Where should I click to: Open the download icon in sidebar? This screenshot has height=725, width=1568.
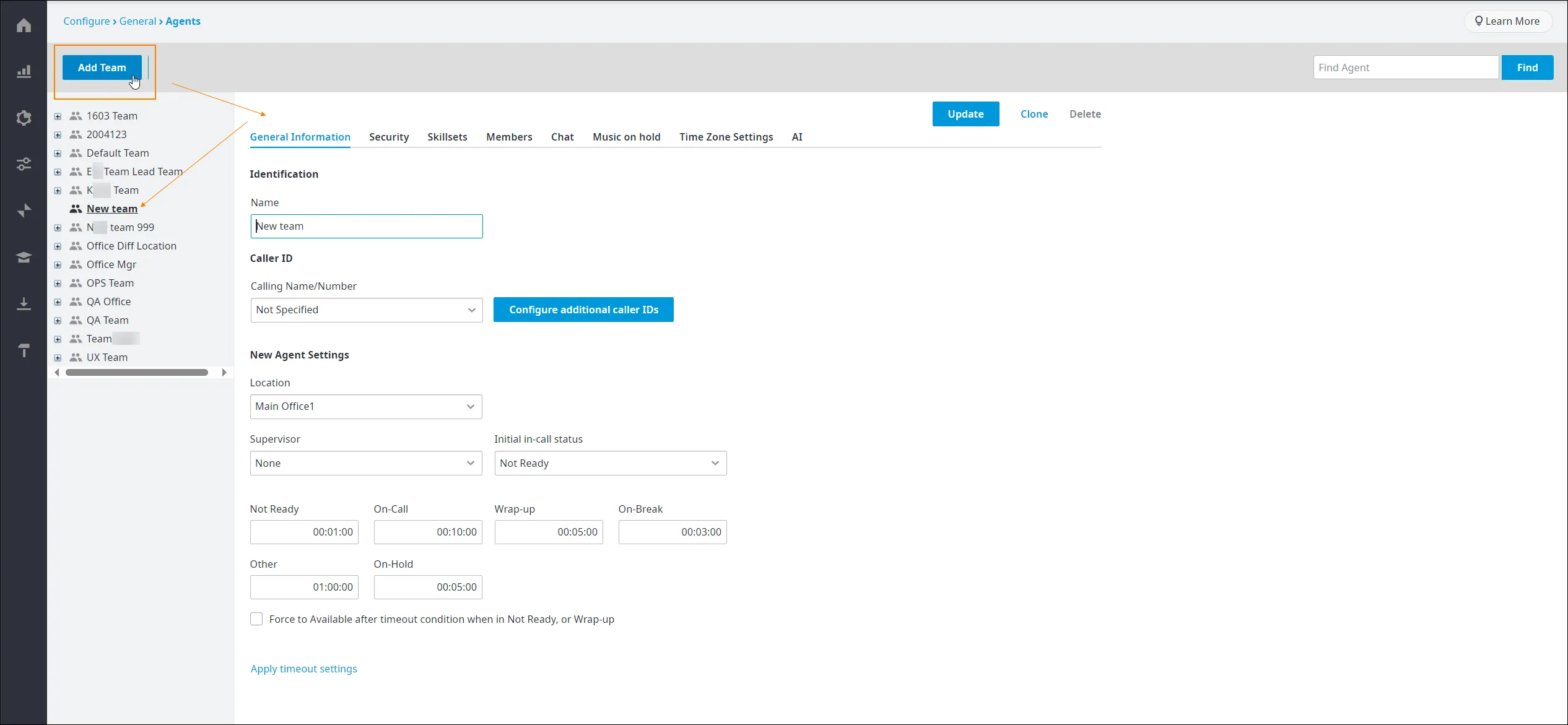pos(24,303)
